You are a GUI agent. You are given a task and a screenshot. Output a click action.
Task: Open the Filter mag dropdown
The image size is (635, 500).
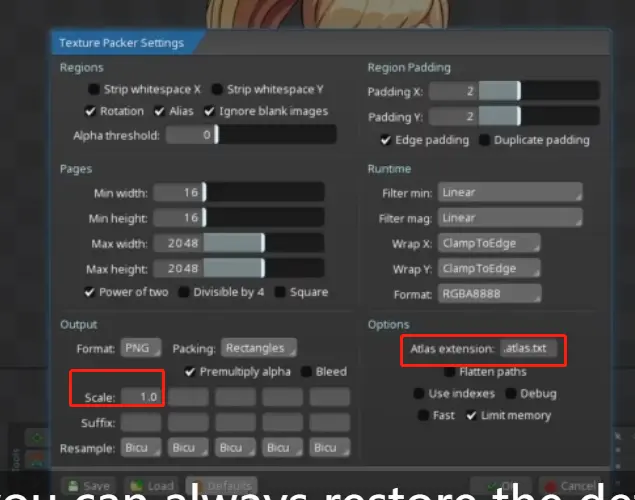(510, 218)
